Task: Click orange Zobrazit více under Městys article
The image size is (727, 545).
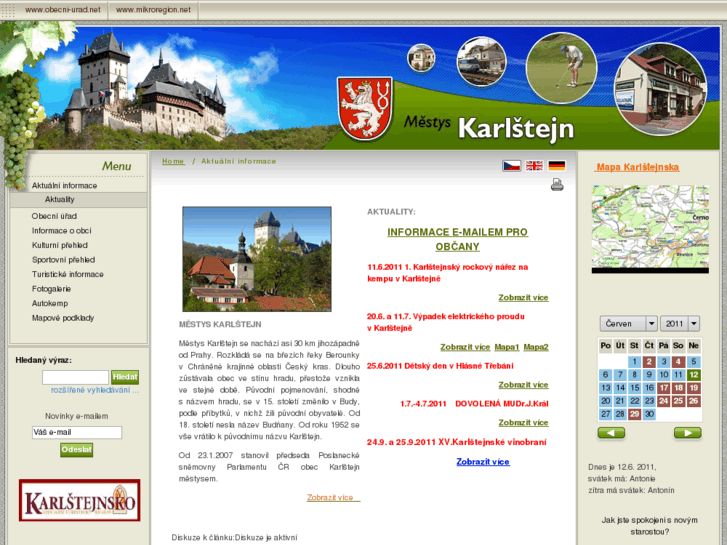Action: tap(333, 497)
